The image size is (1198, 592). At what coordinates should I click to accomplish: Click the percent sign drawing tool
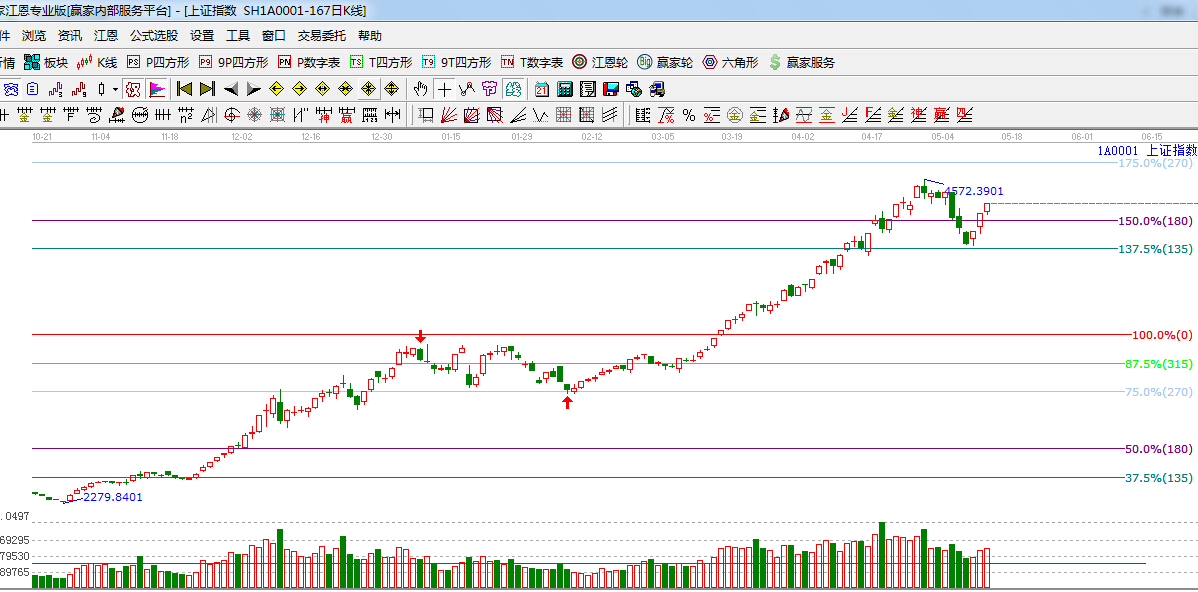click(x=688, y=115)
